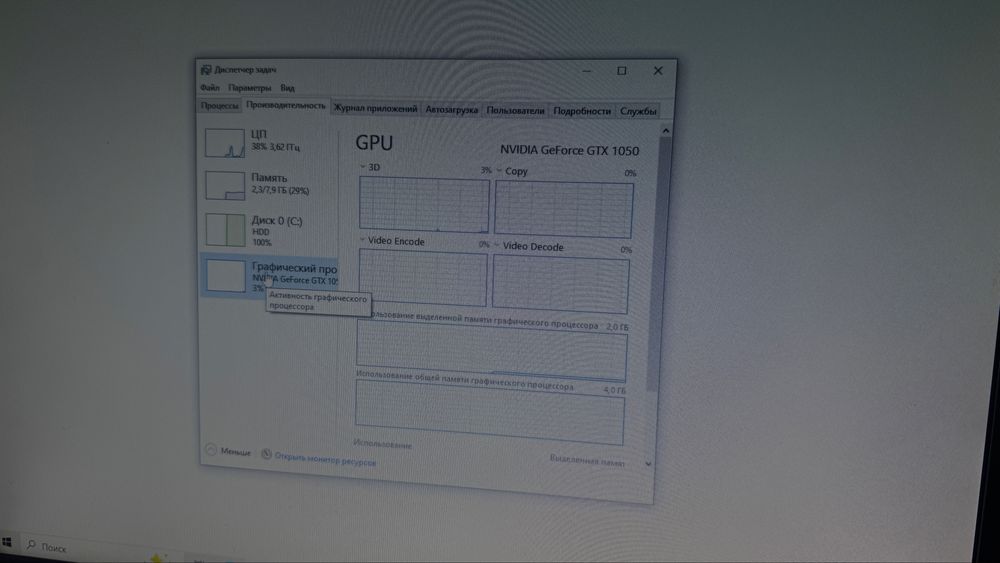Click the 3D usage graph

pos(424,205)
